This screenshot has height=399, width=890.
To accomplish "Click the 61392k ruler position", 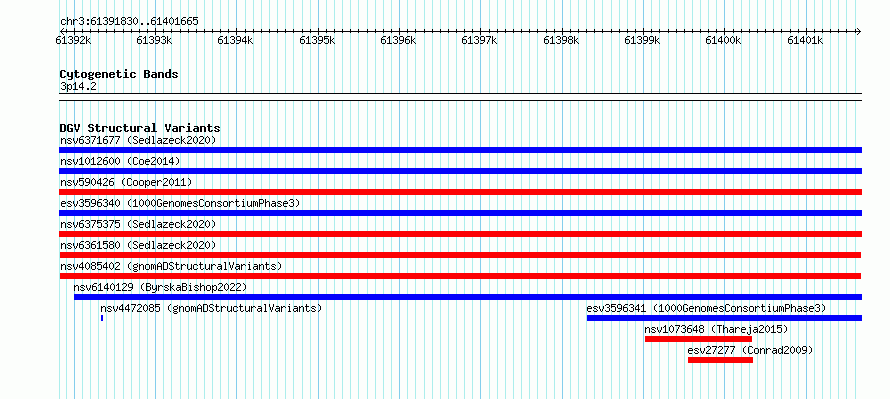I will point(73,40).
